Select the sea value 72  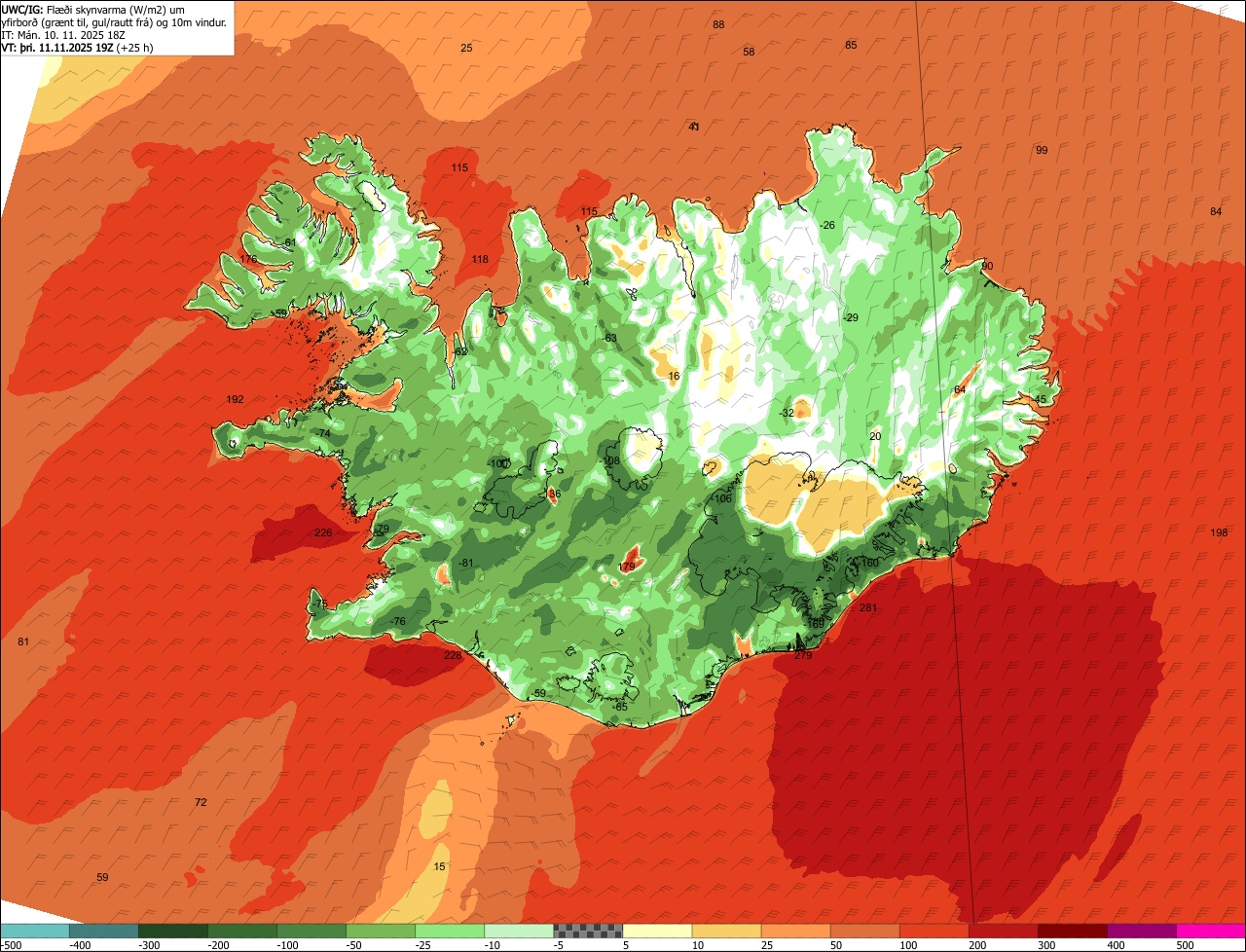pos(201,802)
